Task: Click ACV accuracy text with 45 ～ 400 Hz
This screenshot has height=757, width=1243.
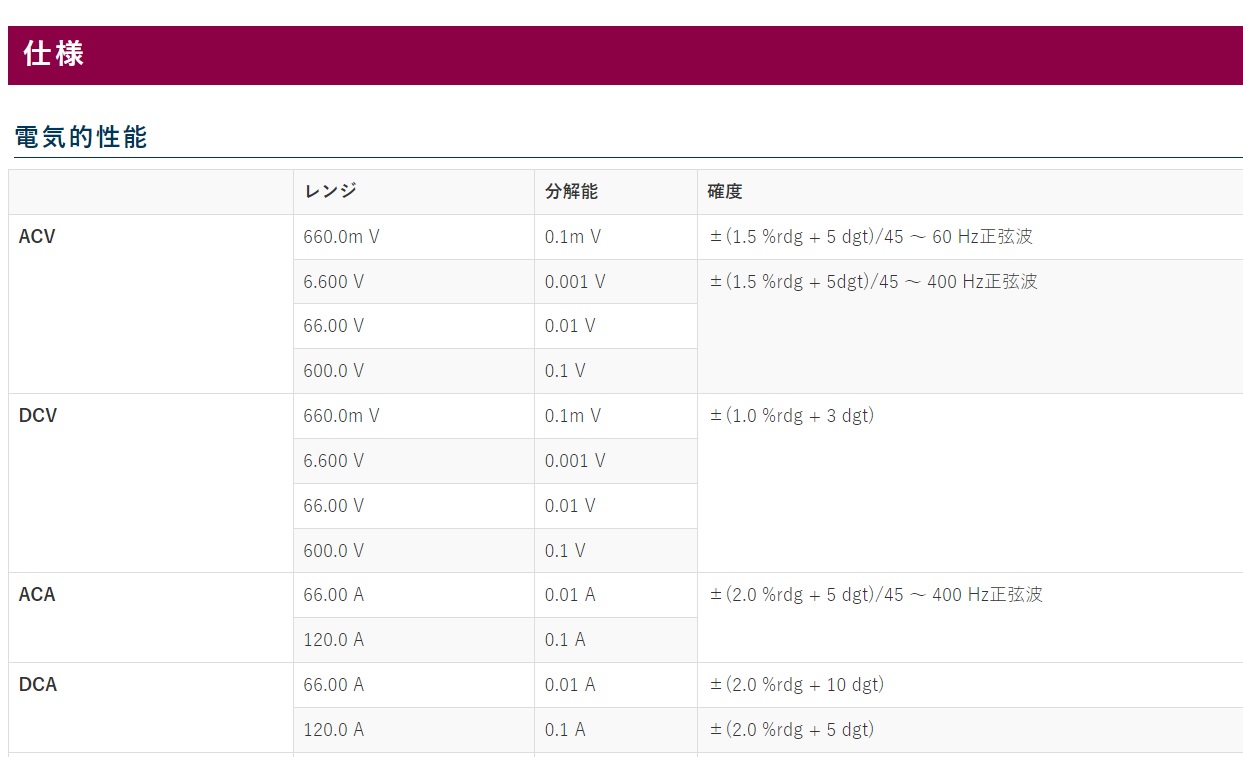Action: (873, 282)
